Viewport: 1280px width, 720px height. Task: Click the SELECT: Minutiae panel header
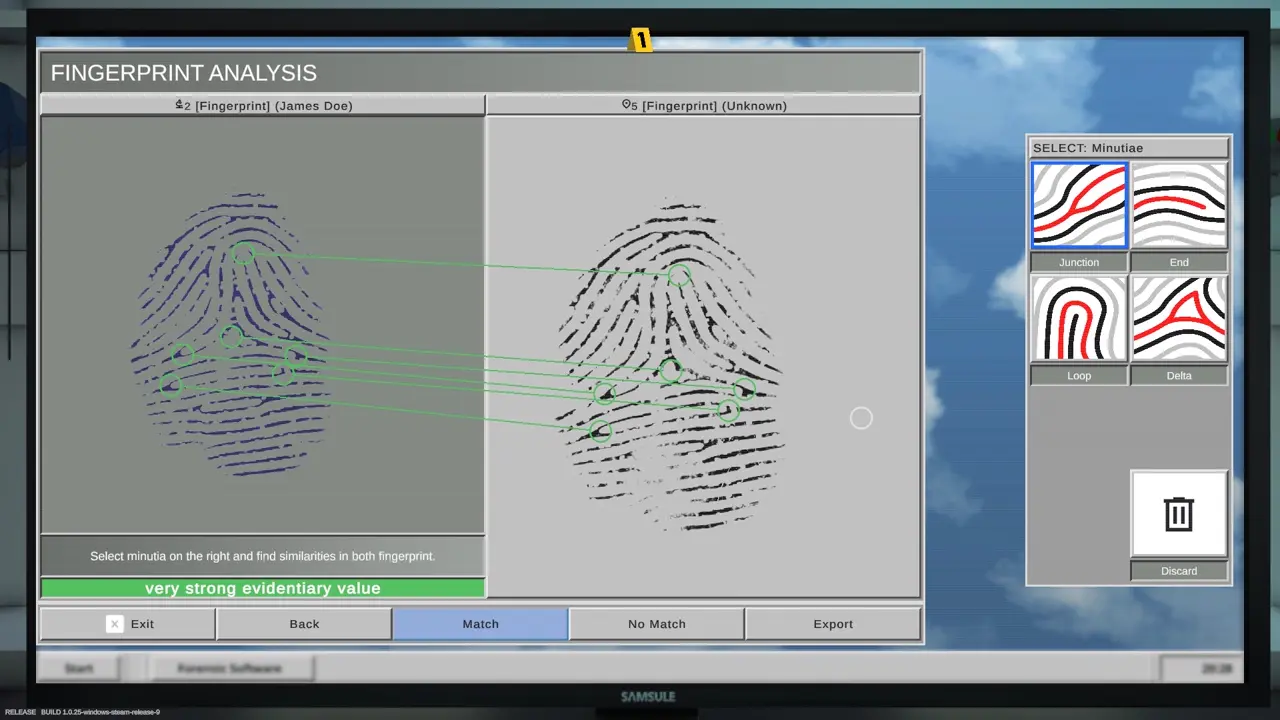(x=1129, y=148)
